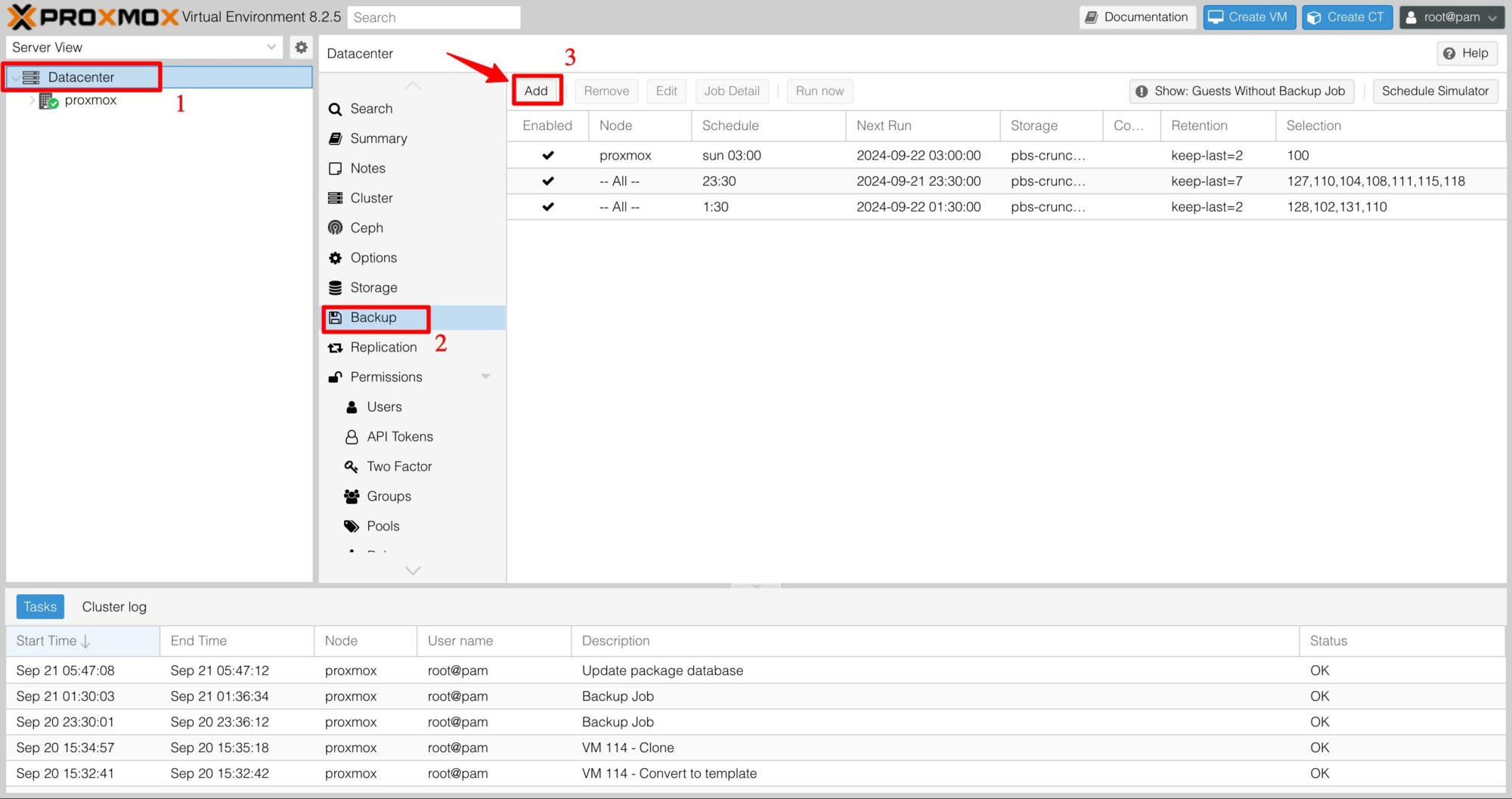Open the Schedule Simulator
1512x799 pixels.
coord(1434,91)
